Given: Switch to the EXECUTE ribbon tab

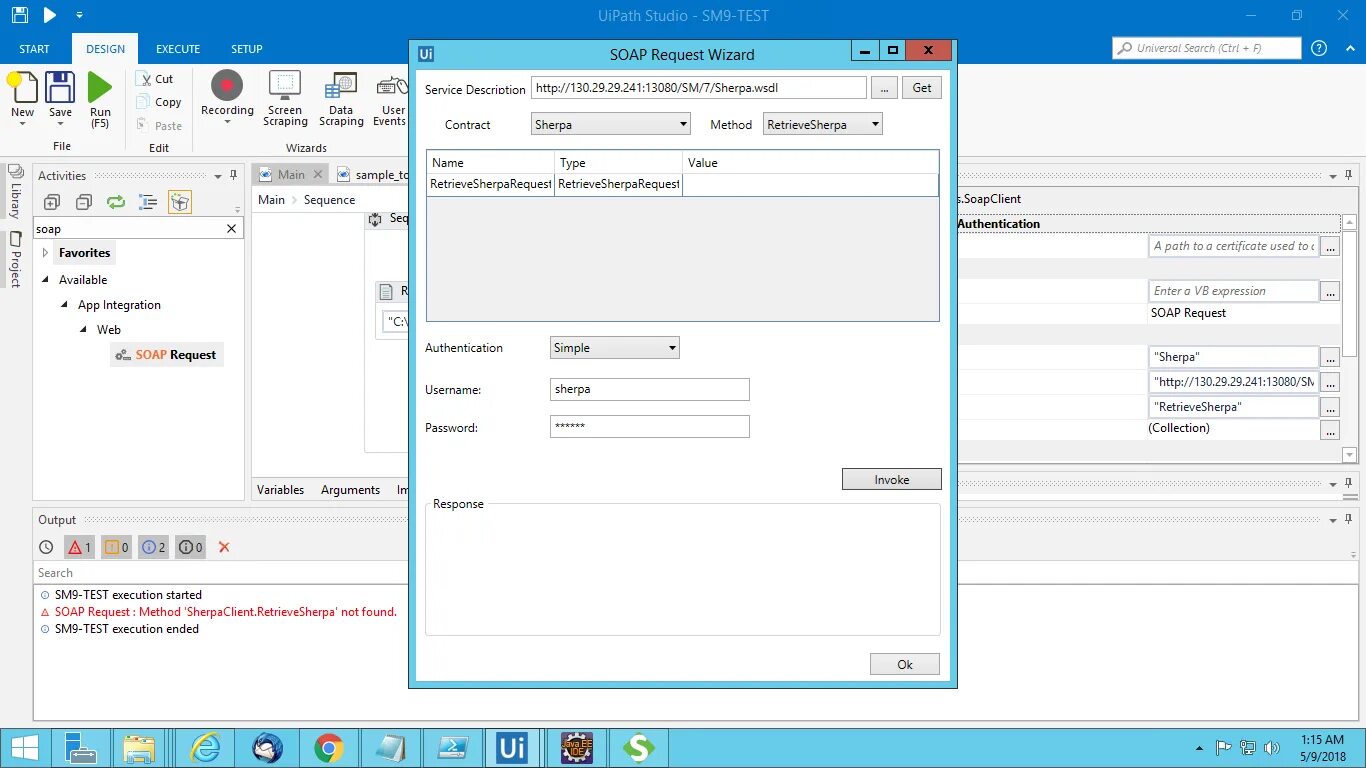Looking at the screenshot, I should click(178, 49).
